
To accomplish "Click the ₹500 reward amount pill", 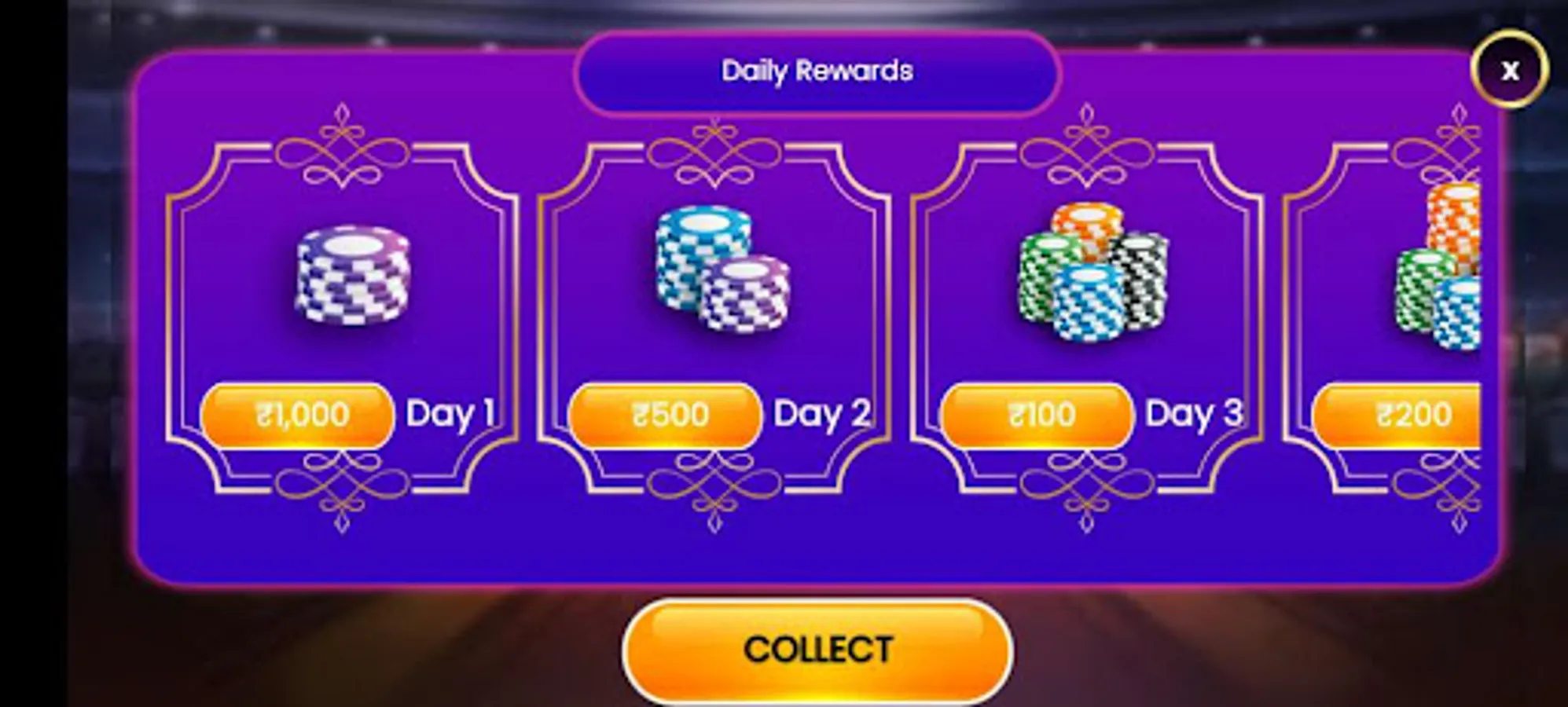I will click(666, 416).
